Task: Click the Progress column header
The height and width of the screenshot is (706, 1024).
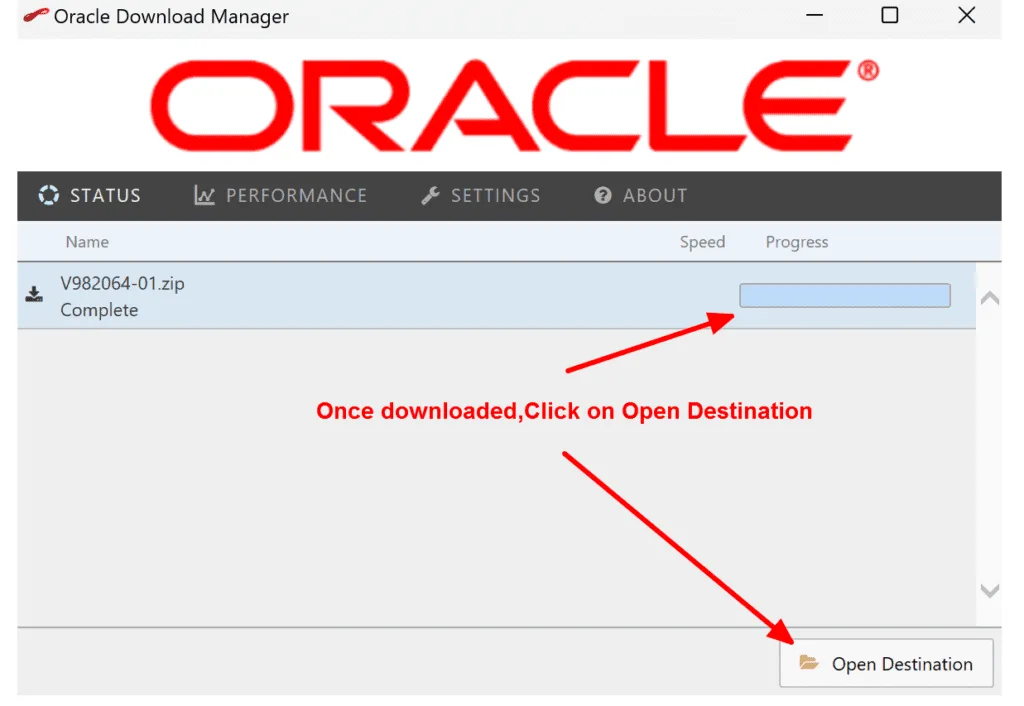Action: (796, 242)
